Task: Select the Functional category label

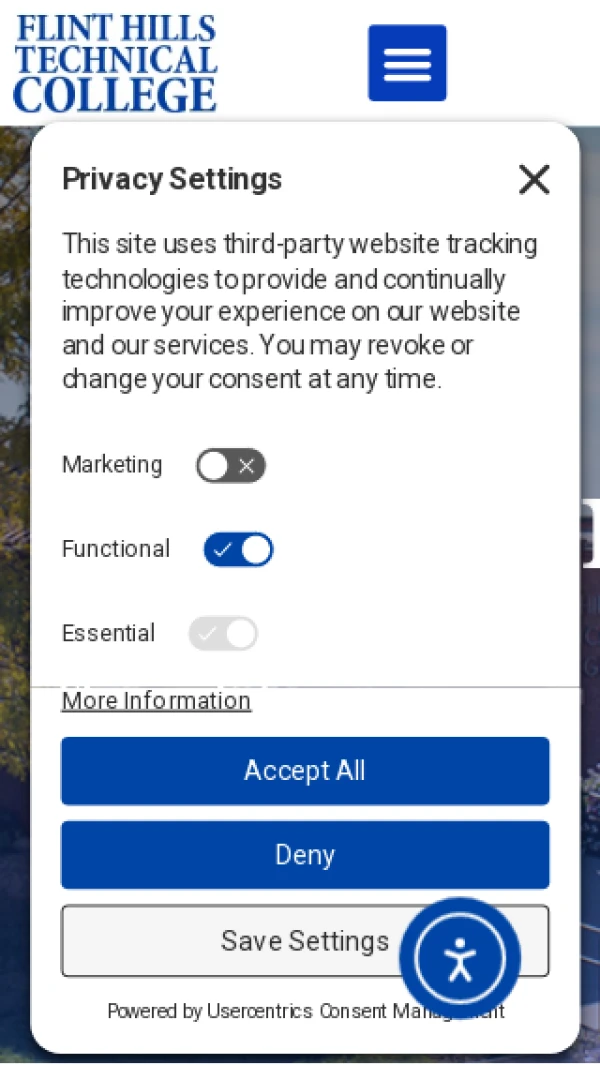Action: pyautogui.click(x=116, y=549)
